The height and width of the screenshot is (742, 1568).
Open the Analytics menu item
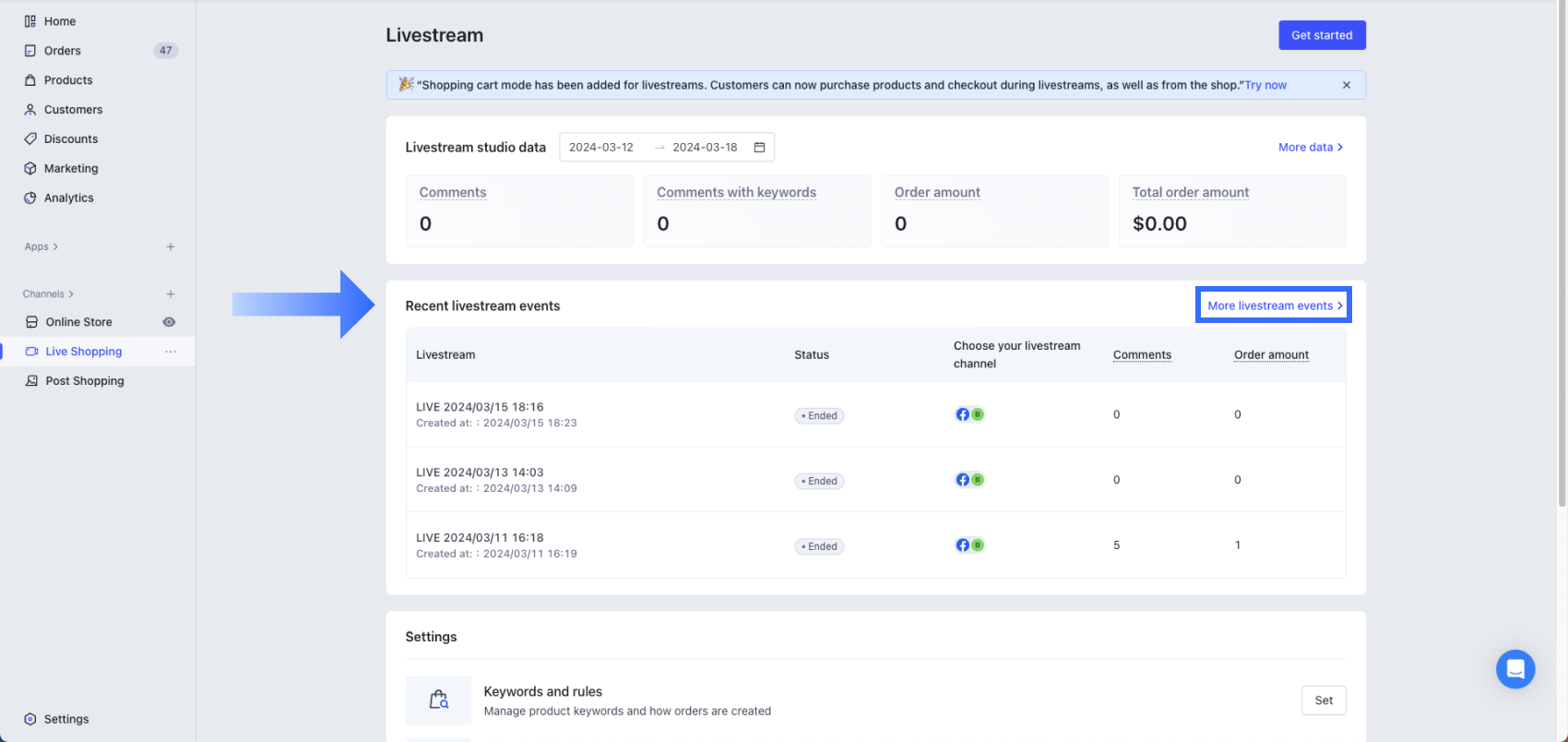(x=68, y=197)
